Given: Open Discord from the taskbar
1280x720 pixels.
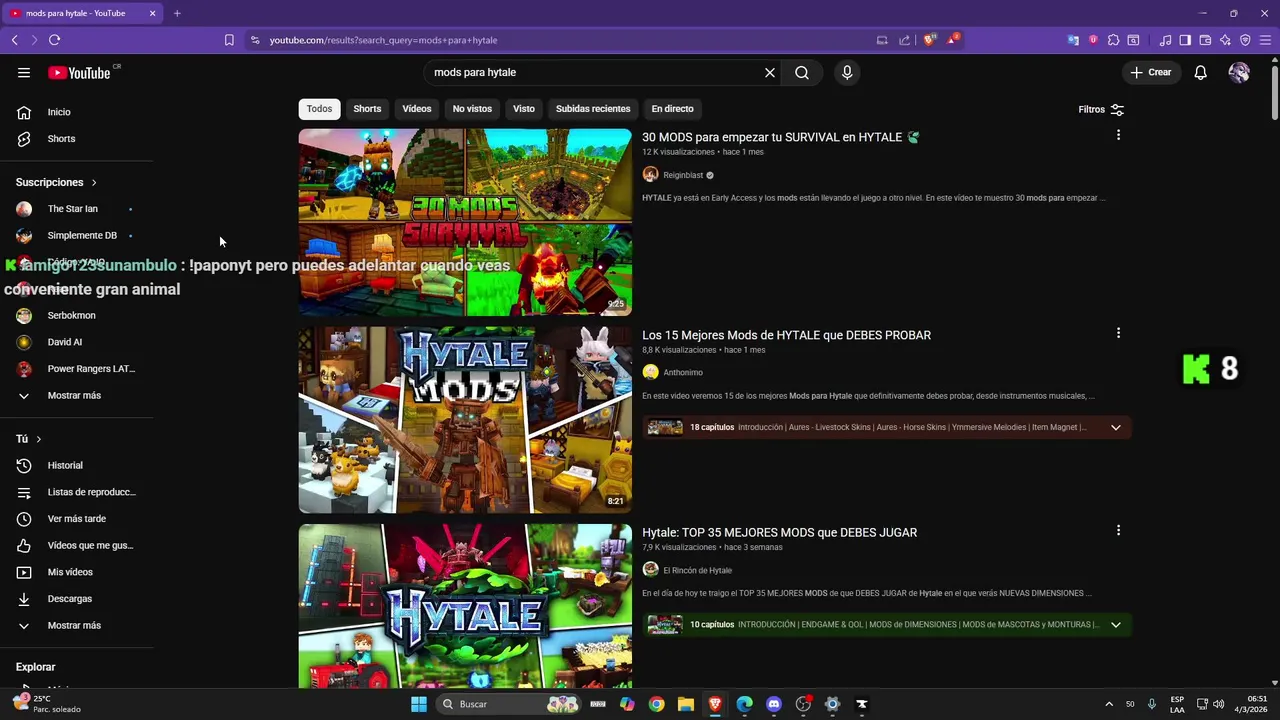Looking at the screenshot, I should pos(773,704).
